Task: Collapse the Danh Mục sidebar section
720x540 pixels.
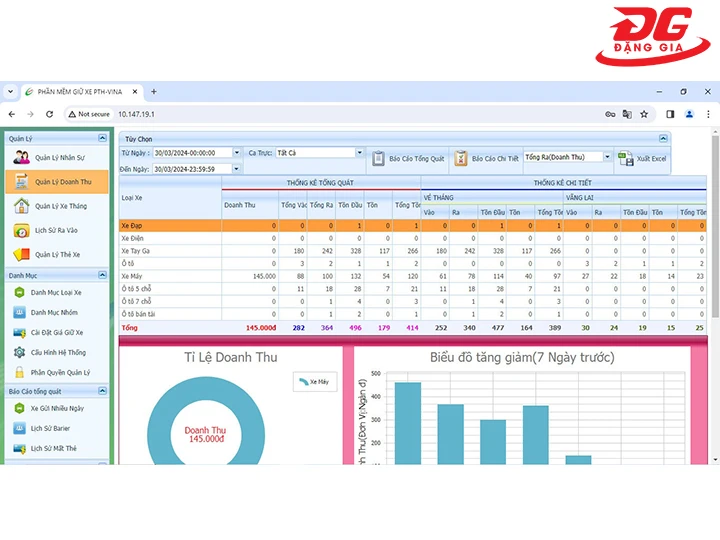Action: [x=102, y=274]
